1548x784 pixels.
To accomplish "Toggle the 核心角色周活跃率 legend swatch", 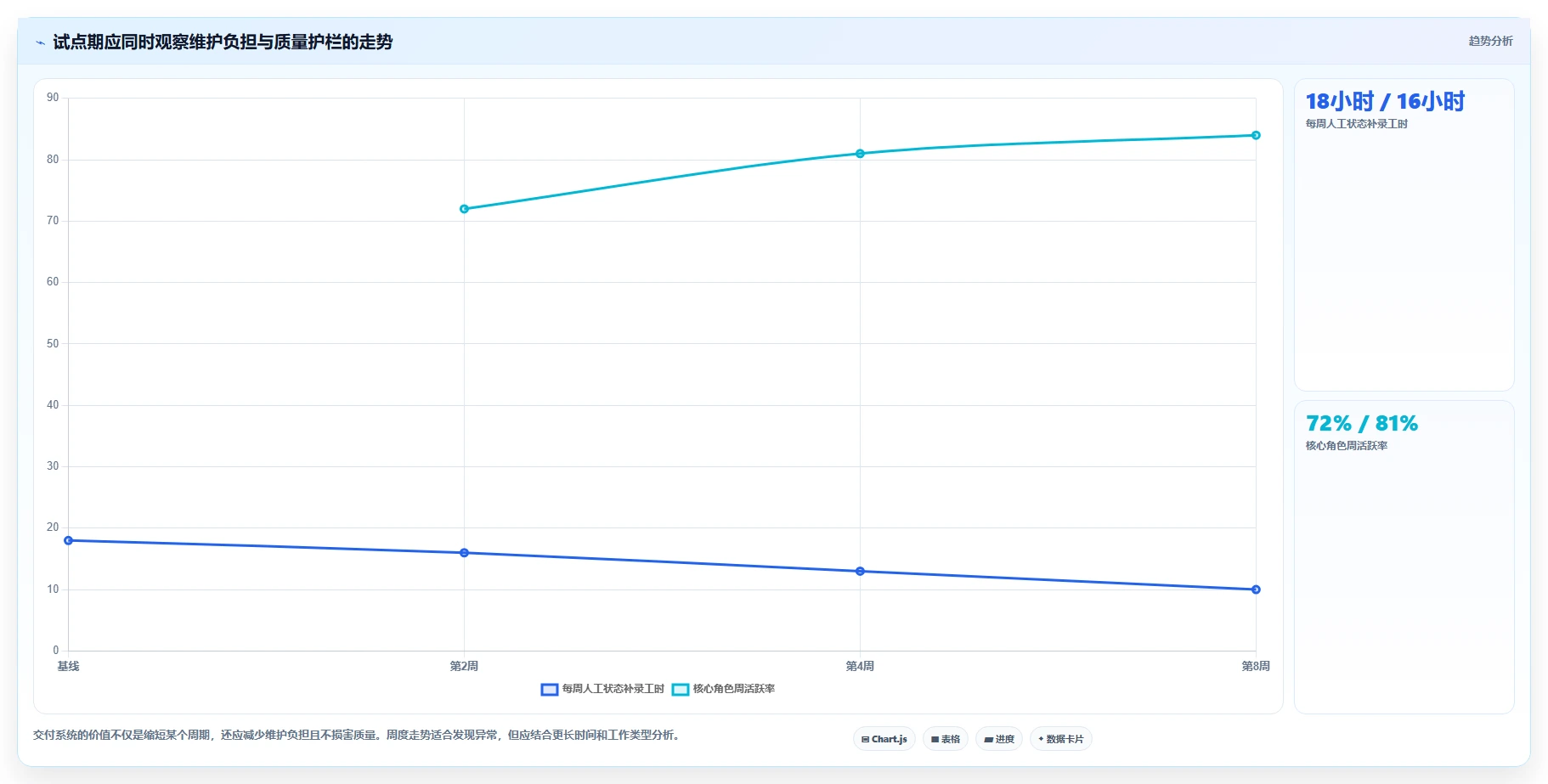I will pos(681,689).
